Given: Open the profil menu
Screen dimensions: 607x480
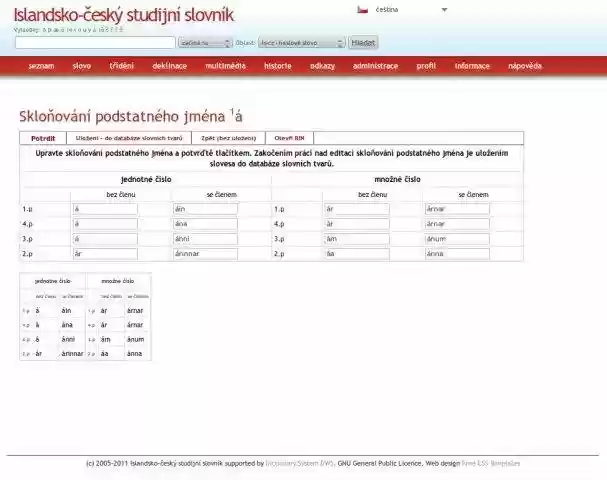Looking at the screenshot, I should (x=426, y=66).
